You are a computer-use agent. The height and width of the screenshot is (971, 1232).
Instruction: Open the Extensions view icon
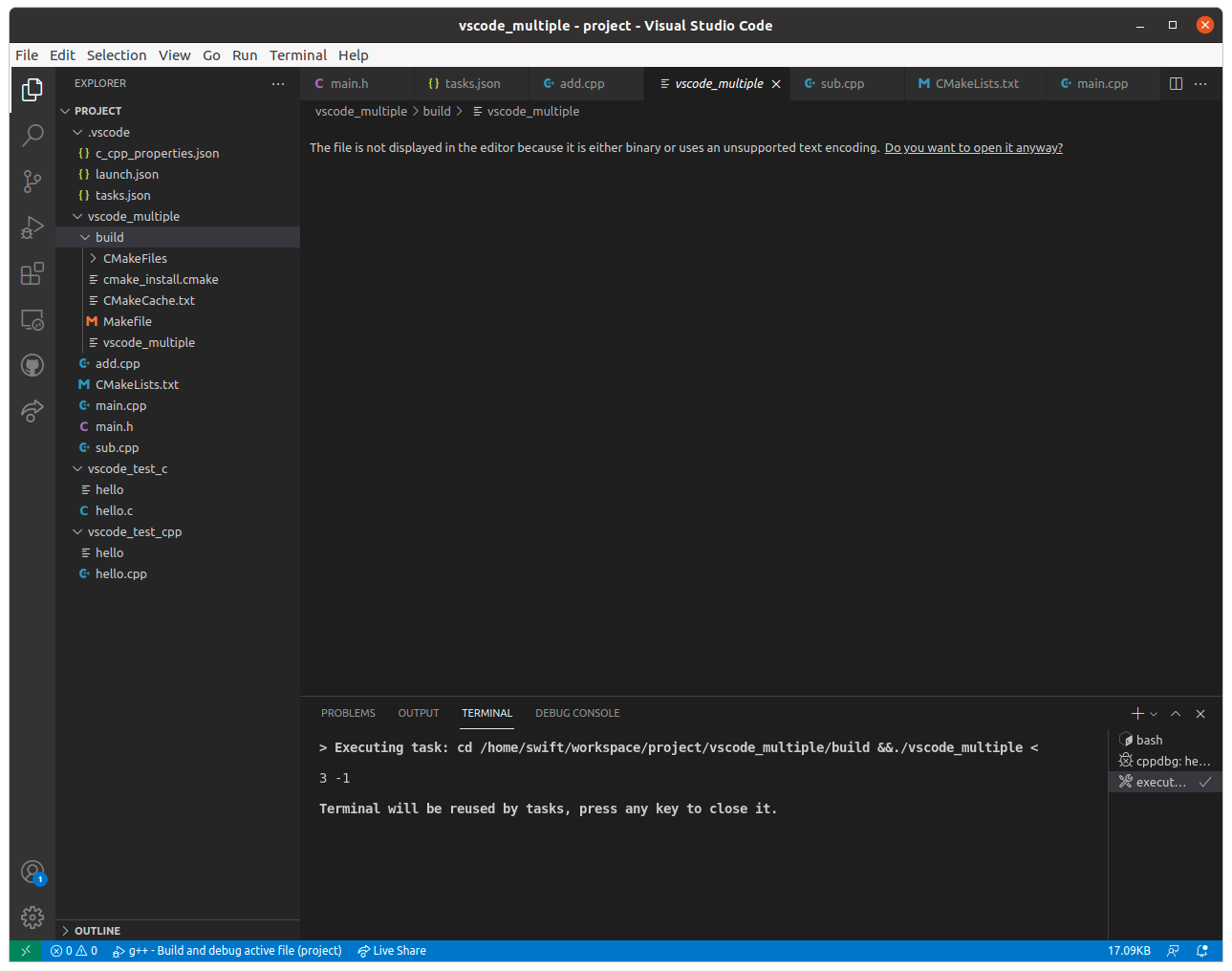32,273
